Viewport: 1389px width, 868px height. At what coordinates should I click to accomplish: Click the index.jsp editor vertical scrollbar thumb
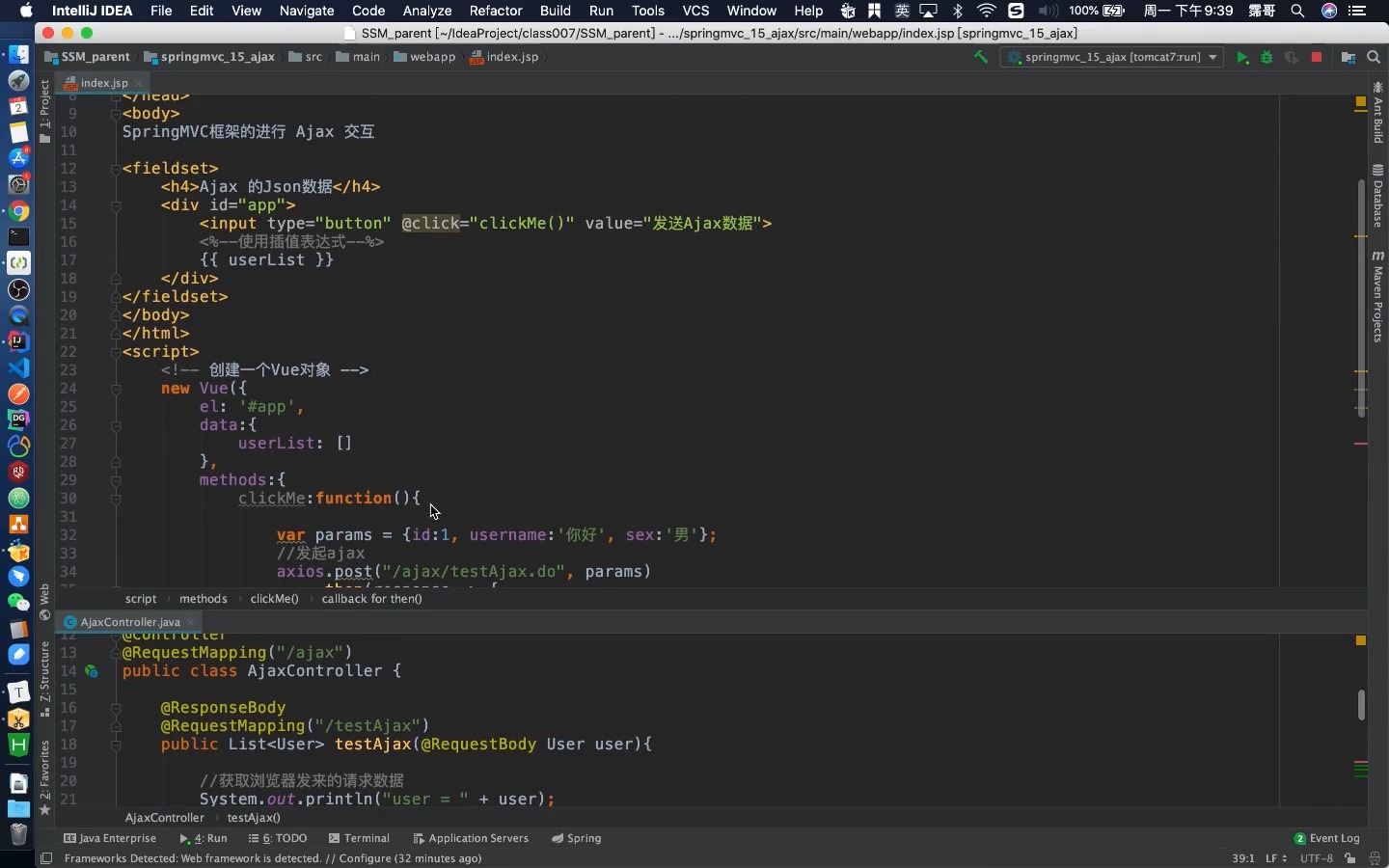(1361, 297)
